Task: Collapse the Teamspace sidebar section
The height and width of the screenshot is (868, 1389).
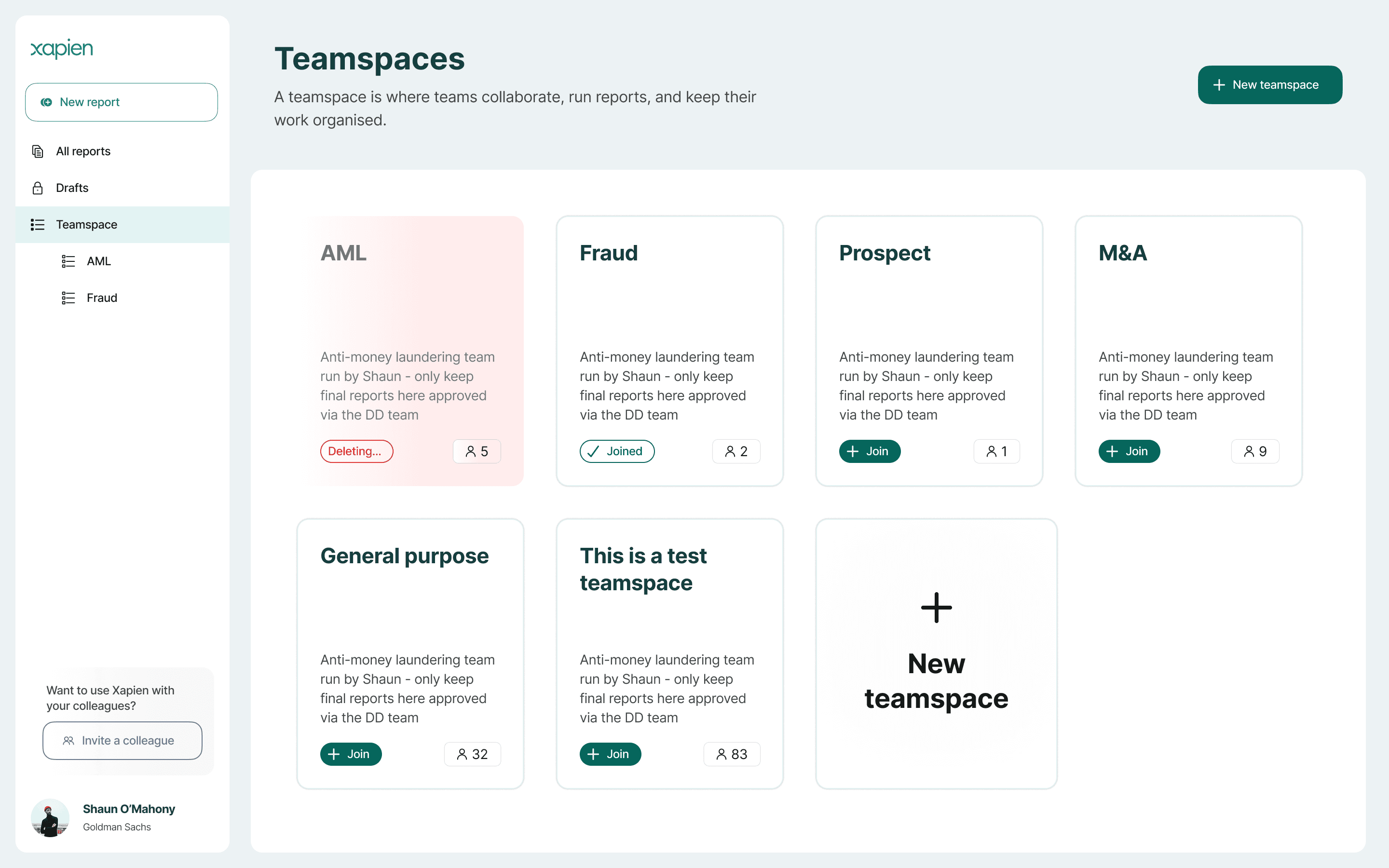Action: tap(87, 224)
